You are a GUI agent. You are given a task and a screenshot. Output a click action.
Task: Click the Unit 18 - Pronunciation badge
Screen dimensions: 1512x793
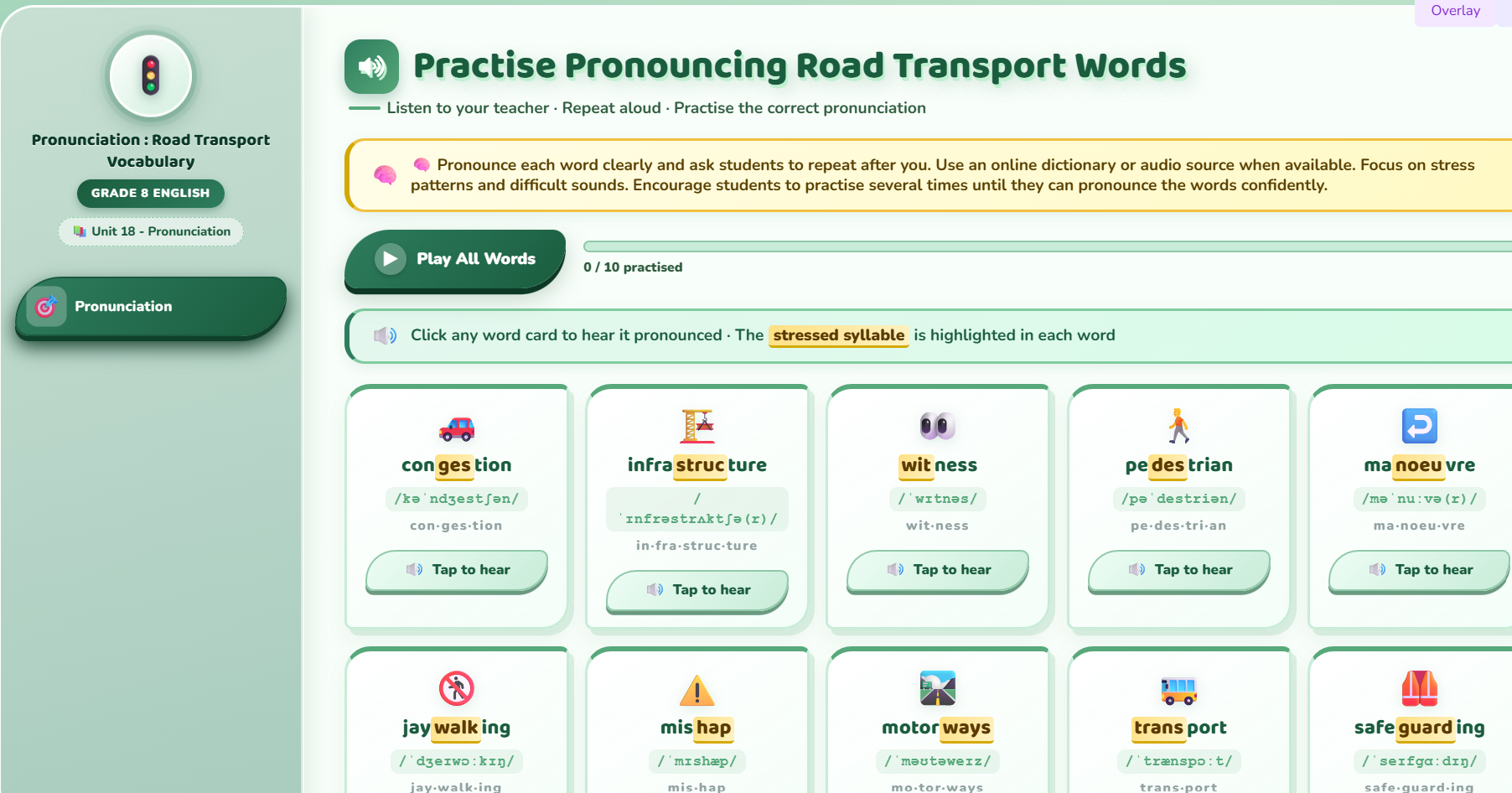click(151, 231)
